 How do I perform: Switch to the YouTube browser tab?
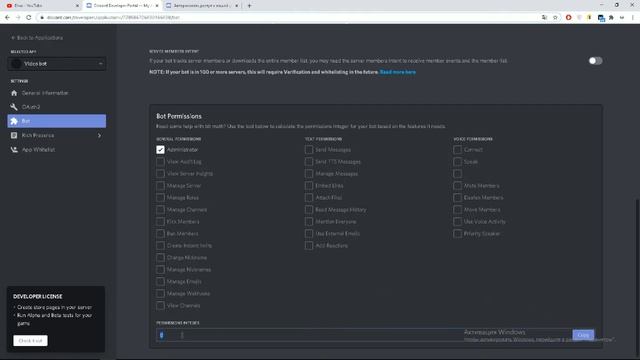pos(41,6)
